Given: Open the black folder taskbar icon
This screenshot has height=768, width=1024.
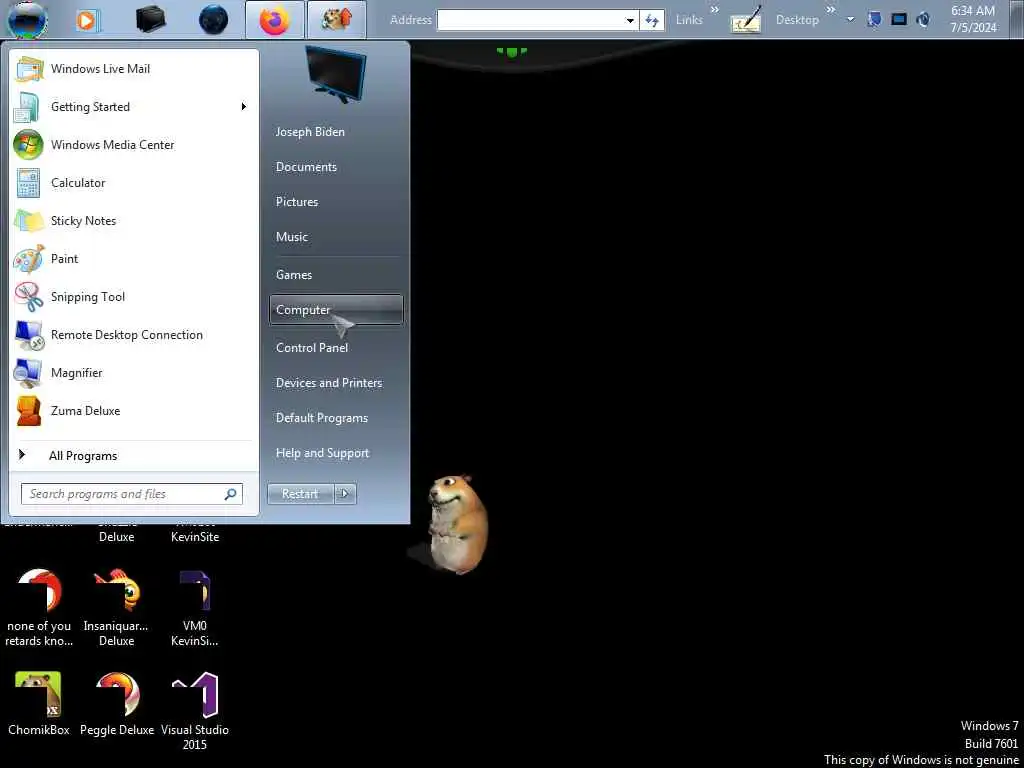Looking at the screenshot, I should pos(151,20).
